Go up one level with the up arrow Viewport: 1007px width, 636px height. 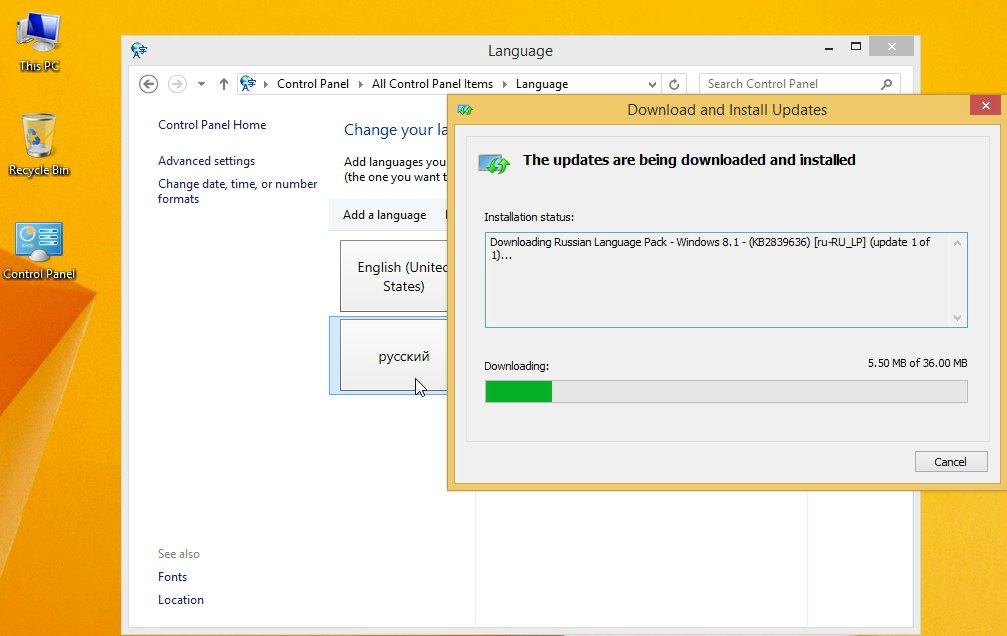223,84
